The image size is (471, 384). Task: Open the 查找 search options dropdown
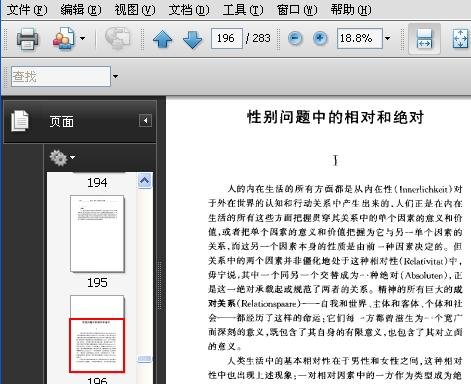click(115, 77)
